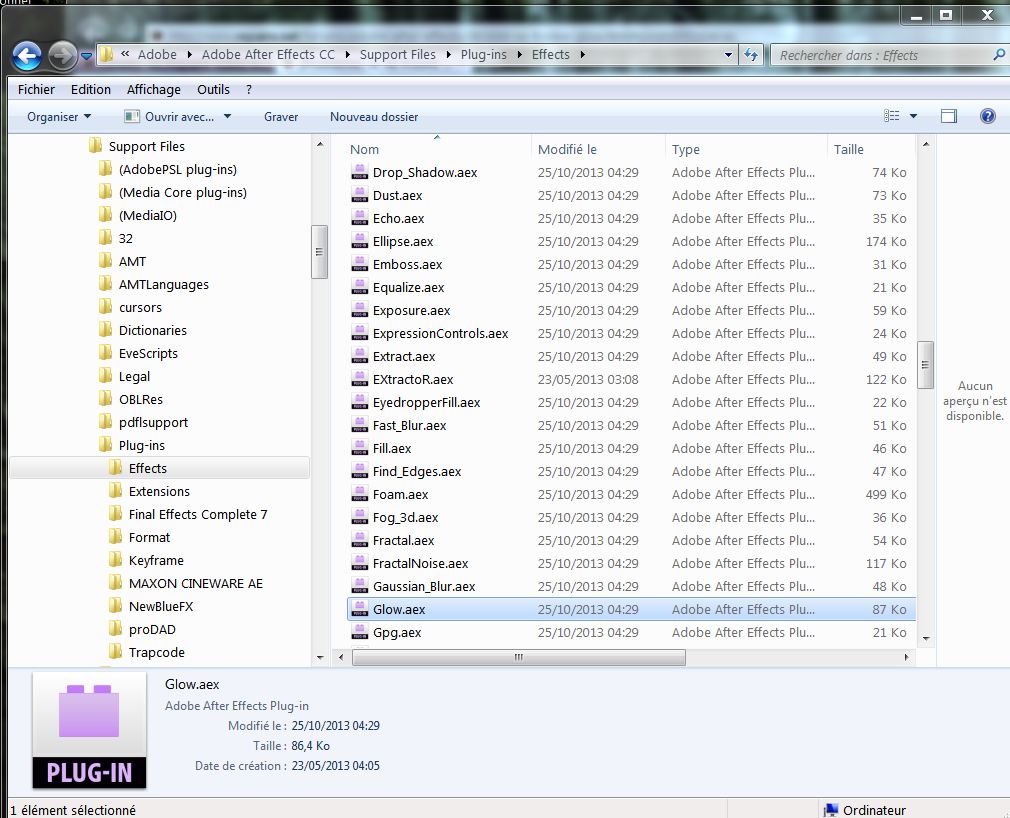Click the search field for Effects
The image size is (1010, 818).
[x=880, y=55]
